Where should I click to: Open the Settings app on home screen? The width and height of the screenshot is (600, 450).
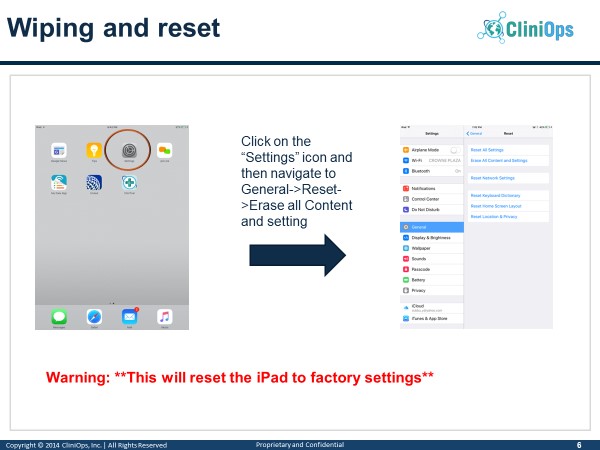pyautogui.click(x=129, y=150)
